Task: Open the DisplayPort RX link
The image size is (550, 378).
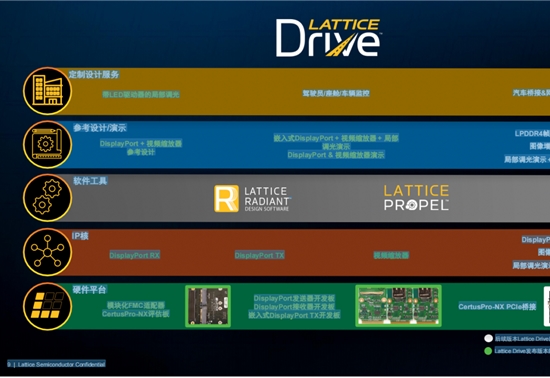Action: click(135, 255)
